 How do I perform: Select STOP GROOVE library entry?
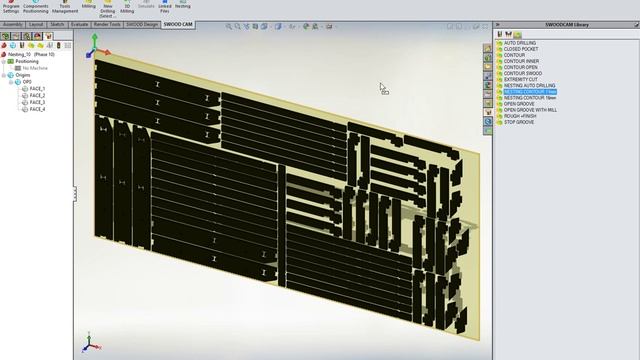(519, 122)
